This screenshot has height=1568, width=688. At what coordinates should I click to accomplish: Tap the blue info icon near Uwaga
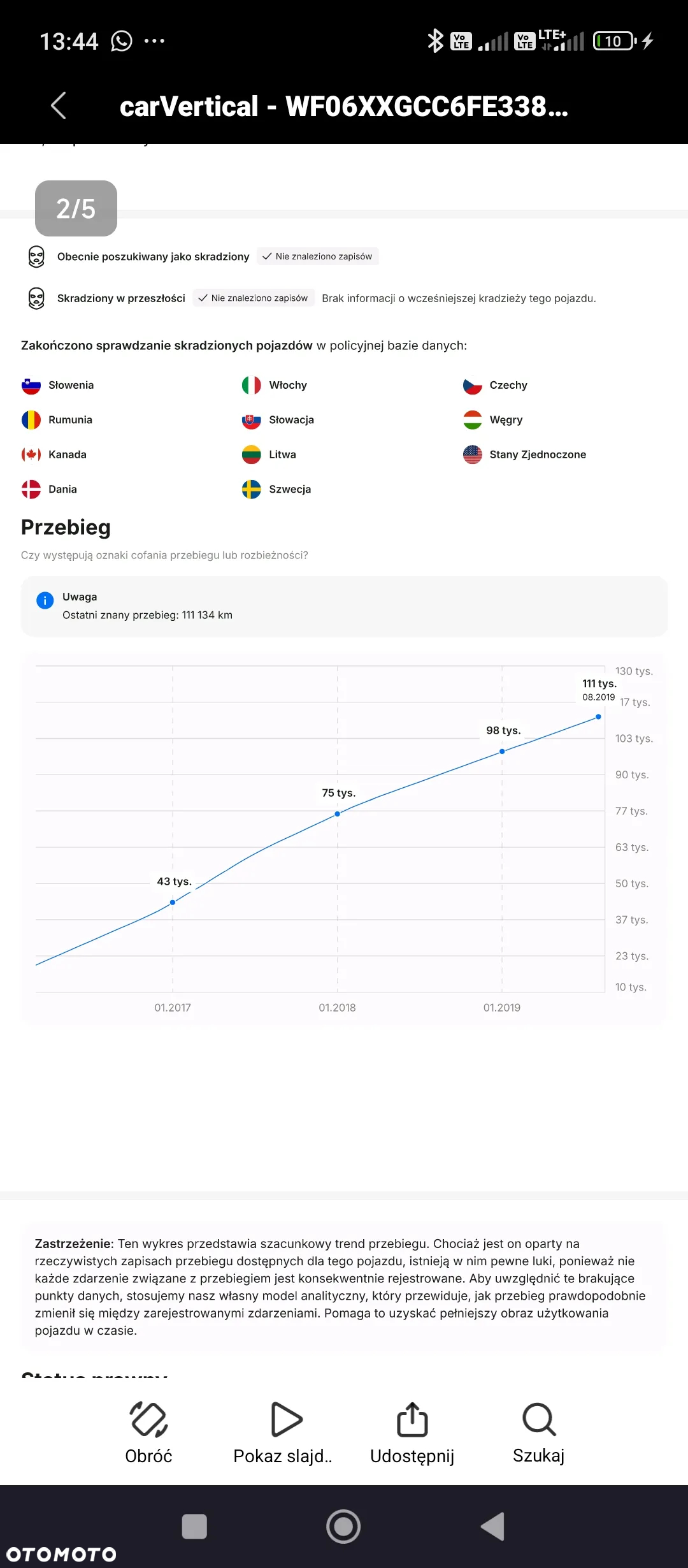click(x=45, y=600)
